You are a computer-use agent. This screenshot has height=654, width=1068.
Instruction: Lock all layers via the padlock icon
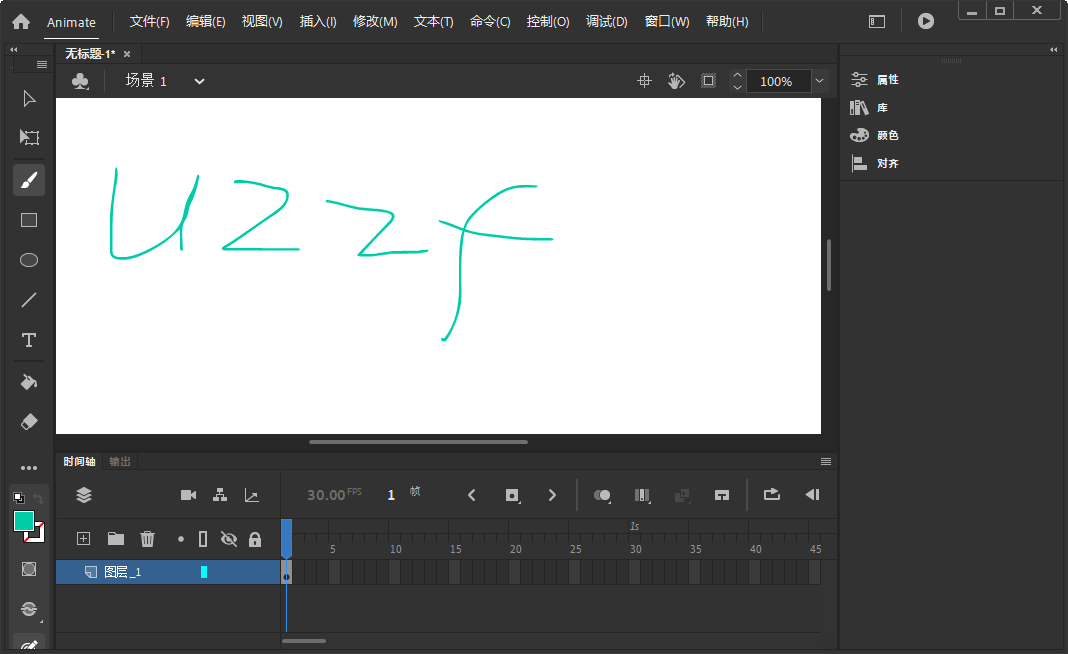point(255,538)
